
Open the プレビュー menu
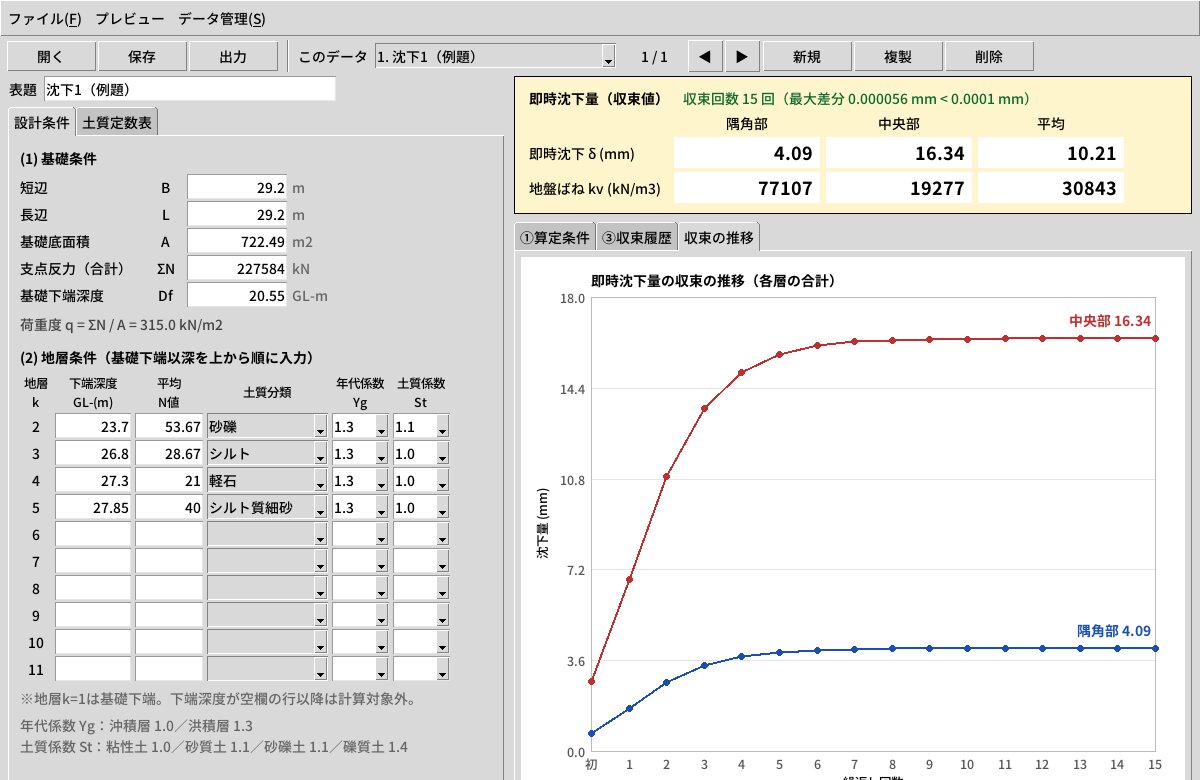[130, 18]
